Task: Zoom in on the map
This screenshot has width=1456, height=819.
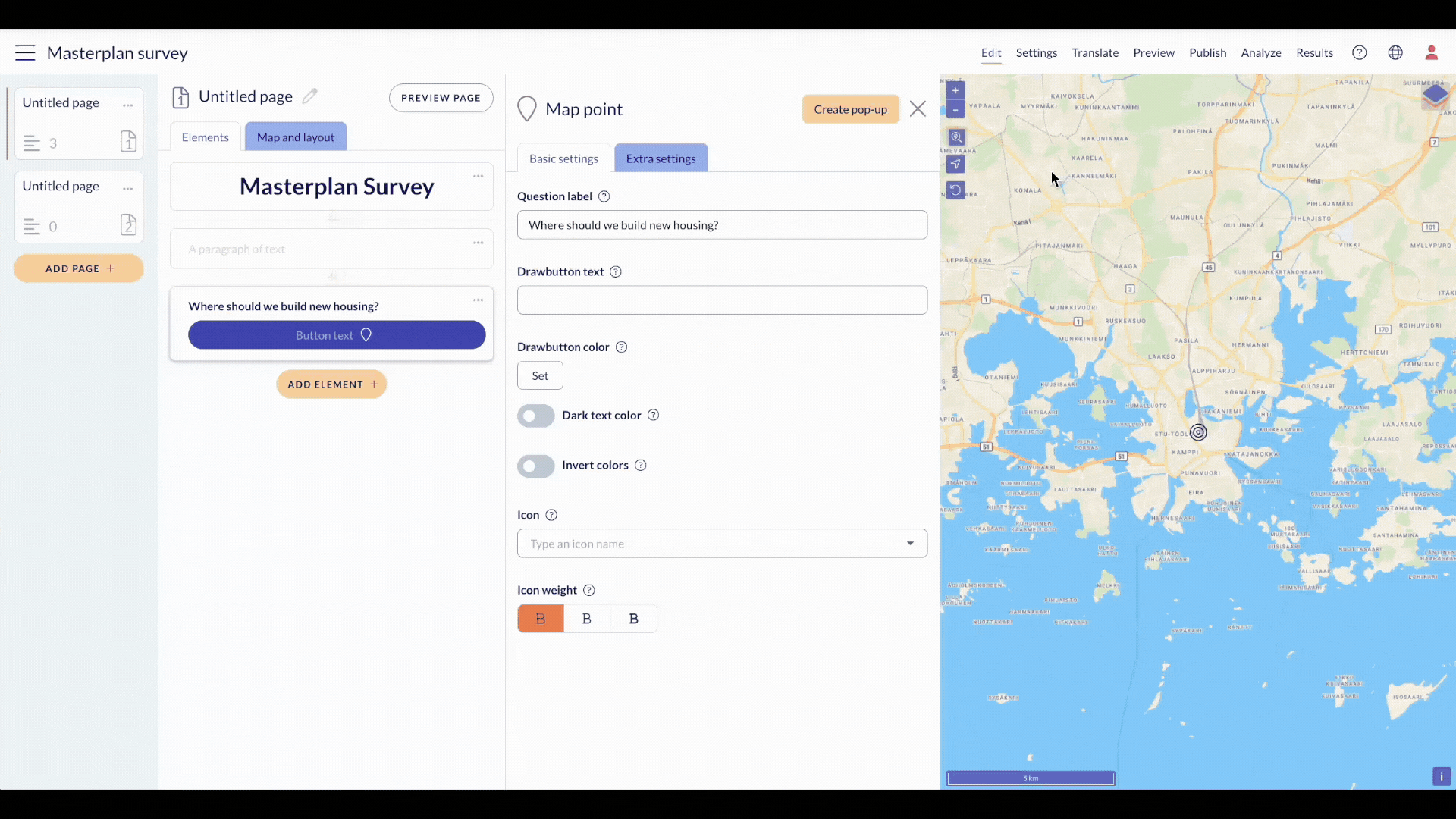Action: point(955,90)
